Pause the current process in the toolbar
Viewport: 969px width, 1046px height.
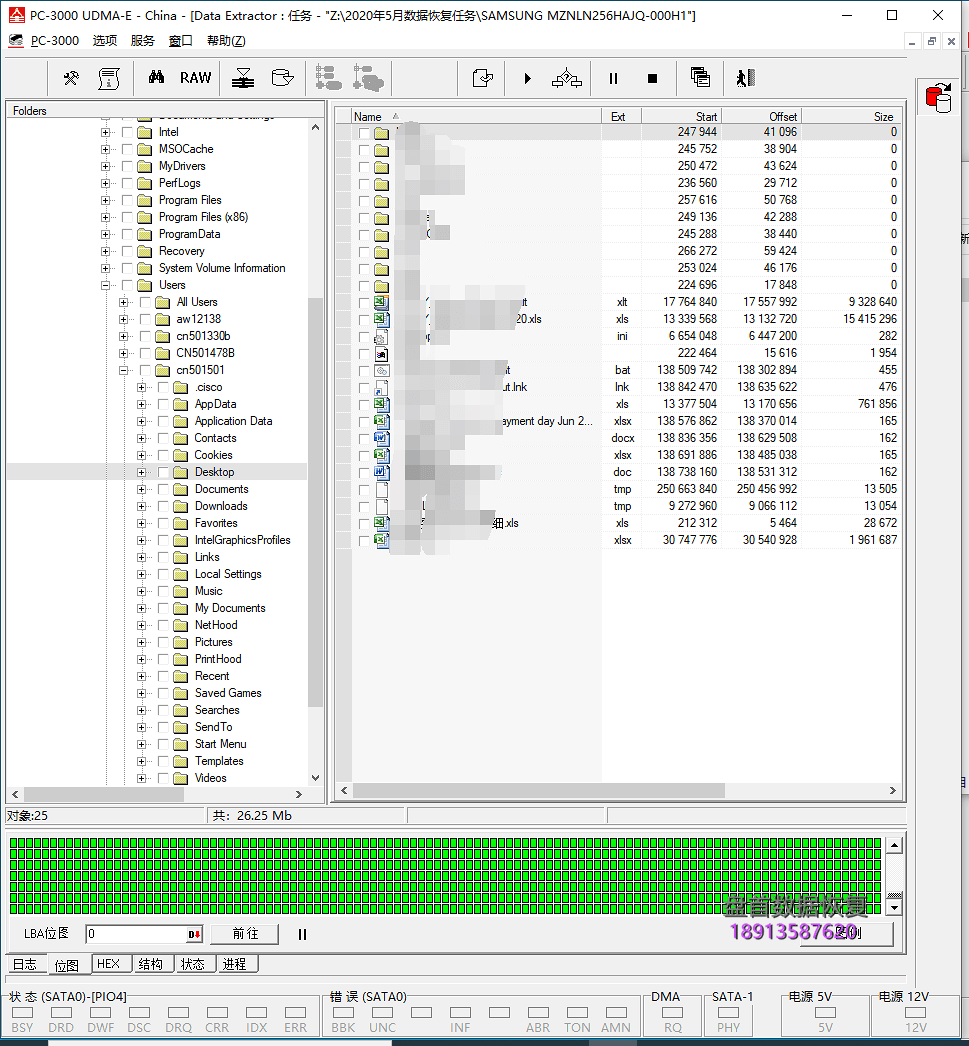[614, 79]
